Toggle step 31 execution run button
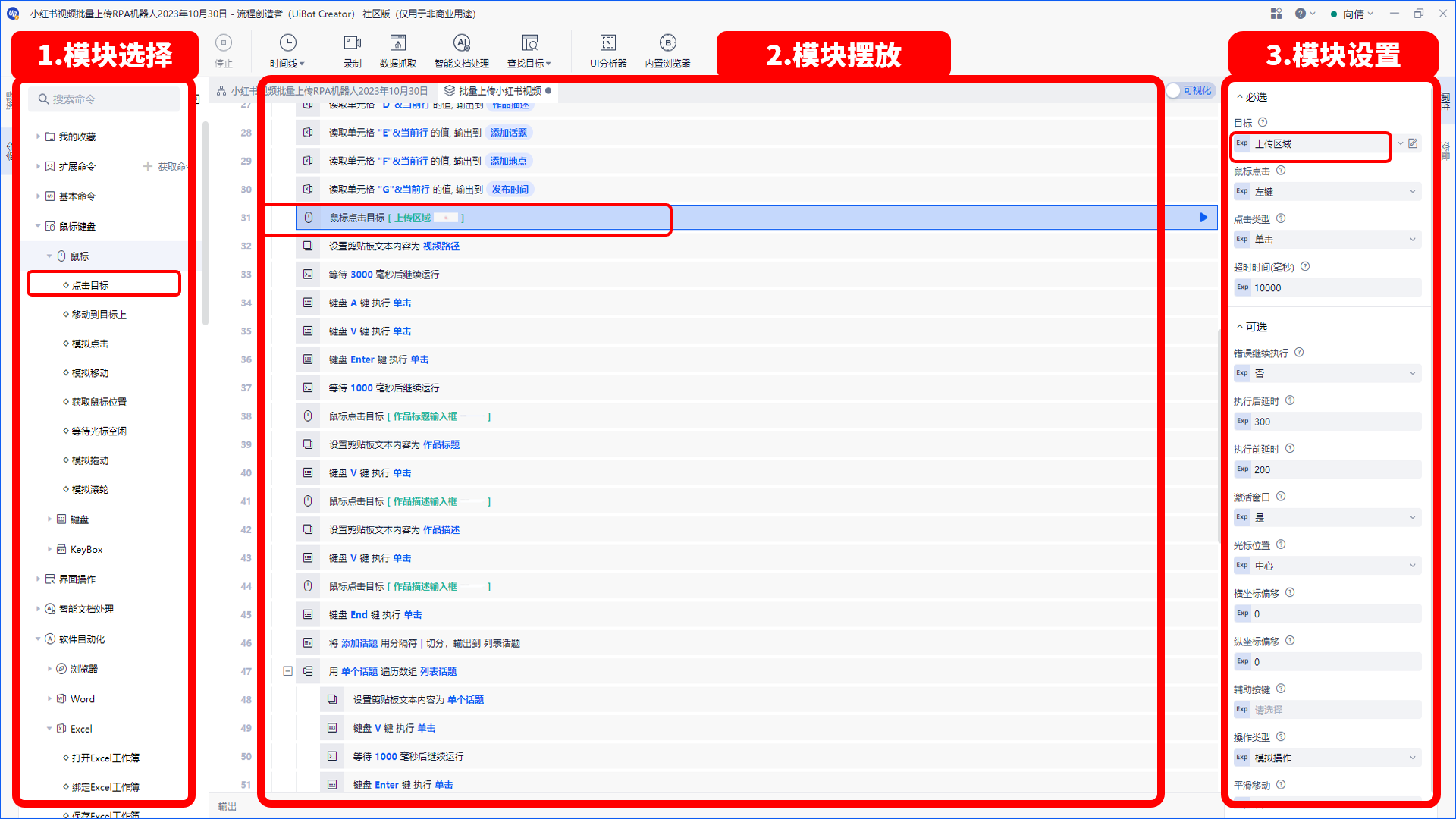The width and height of the screenshot is (1456, 819). pos(1202,217)
